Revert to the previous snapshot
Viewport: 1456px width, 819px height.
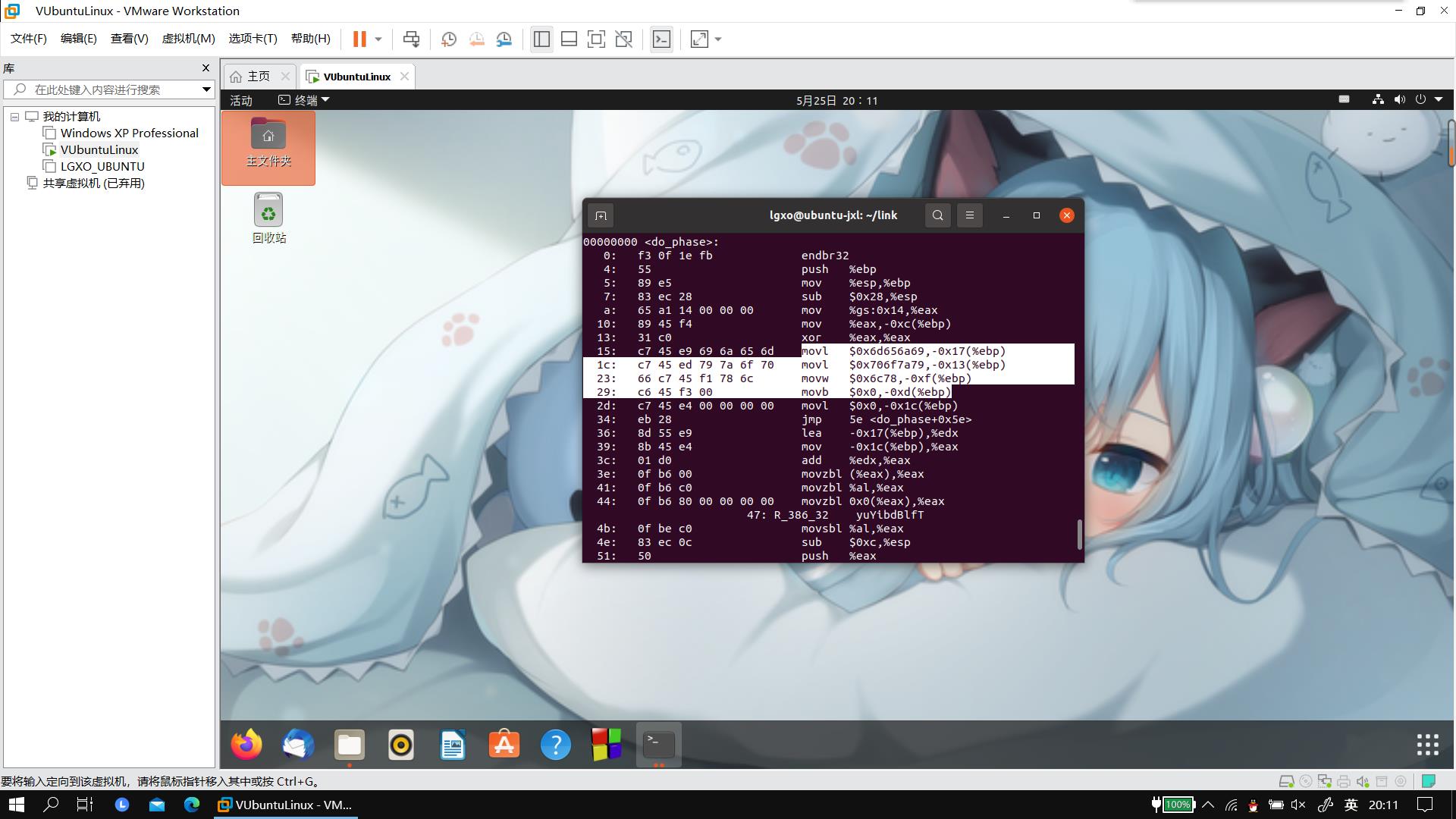[477, 39]
